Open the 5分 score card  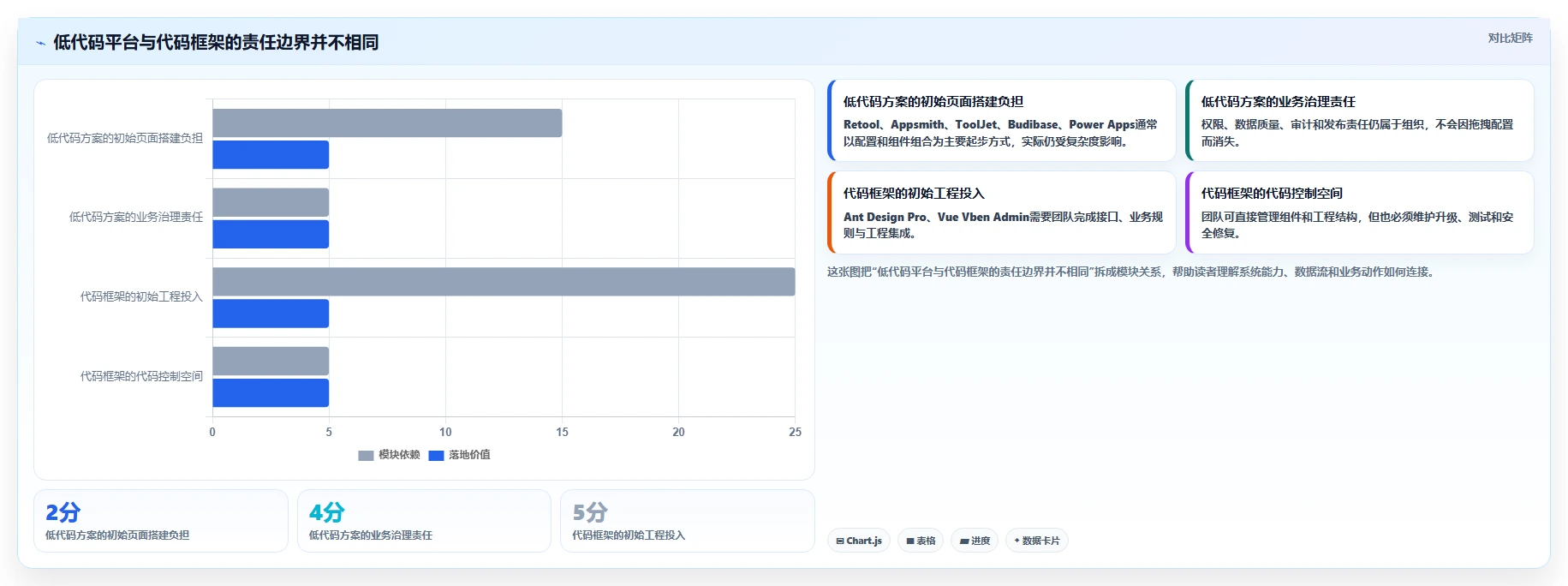687,521
